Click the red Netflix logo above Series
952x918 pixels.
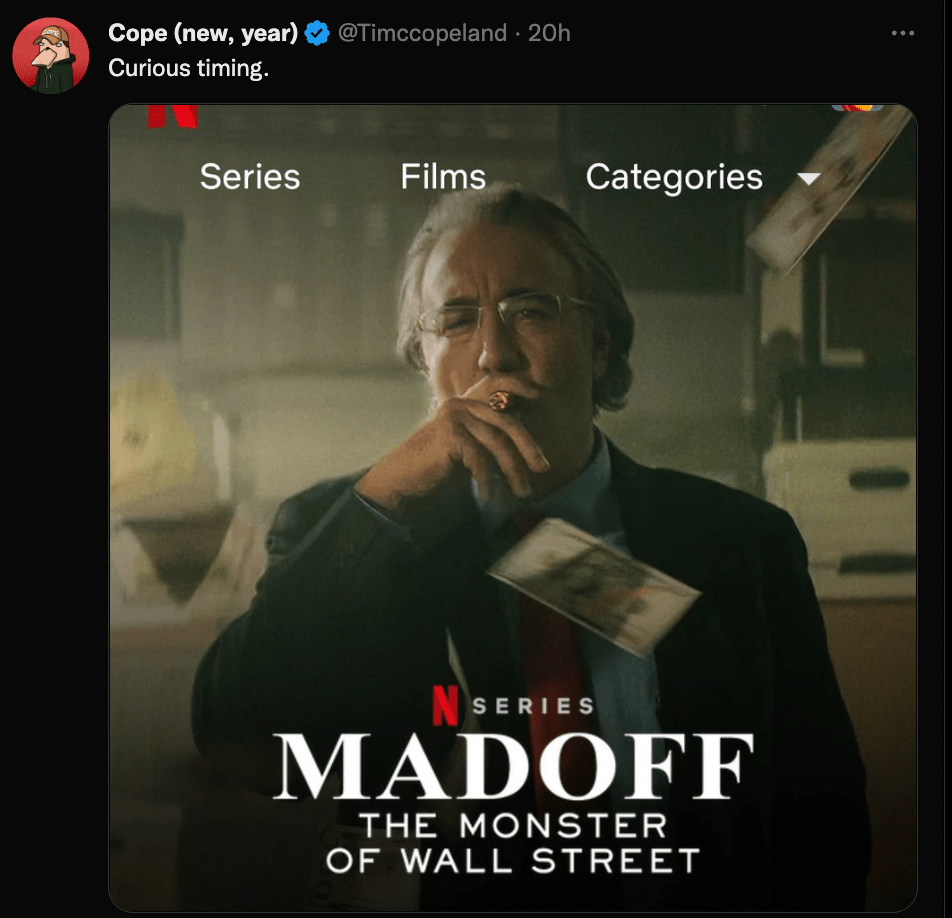tap(172, 115)
